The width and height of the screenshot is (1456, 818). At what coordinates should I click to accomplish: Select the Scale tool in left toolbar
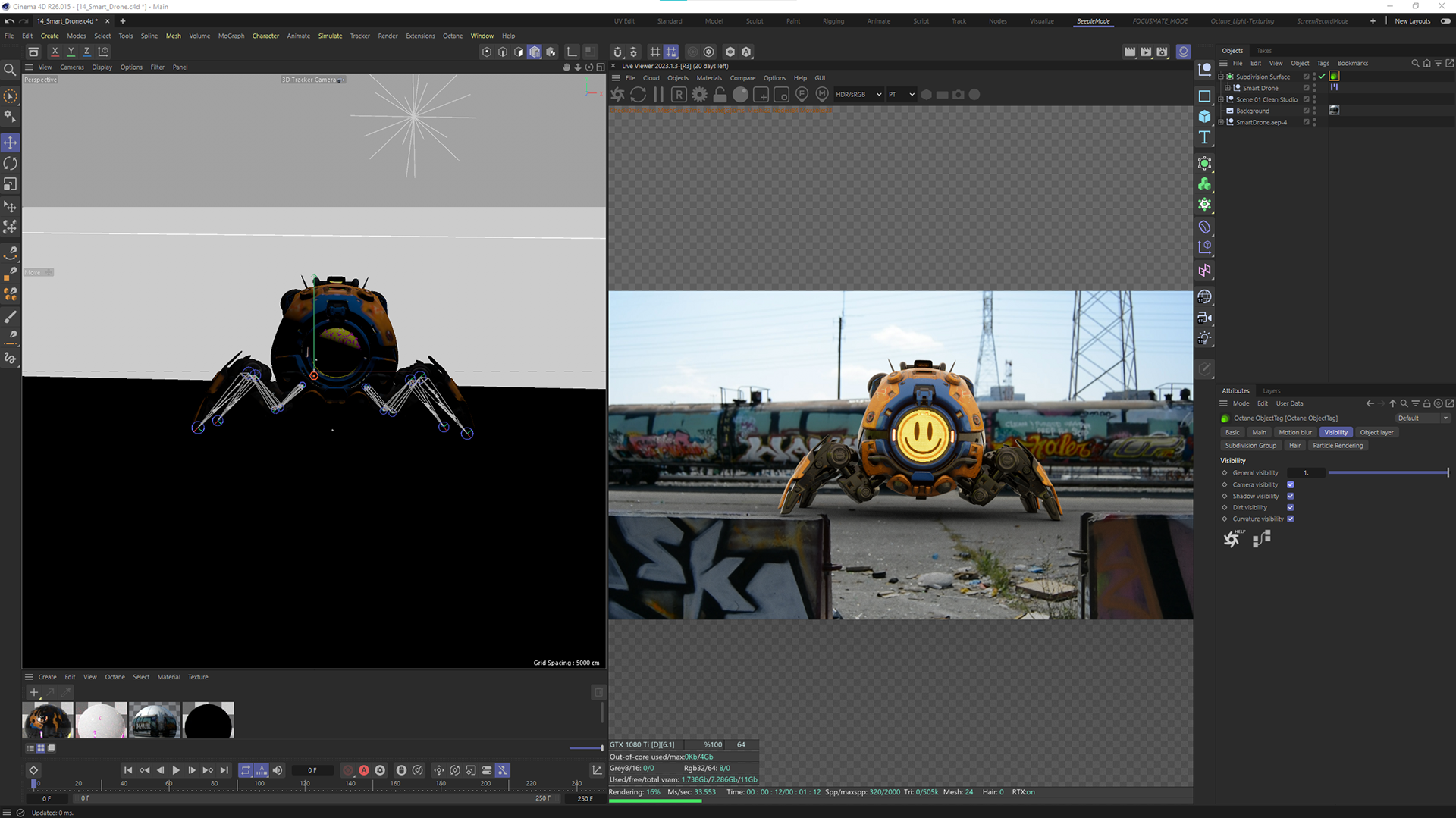(x=11, y=184)
